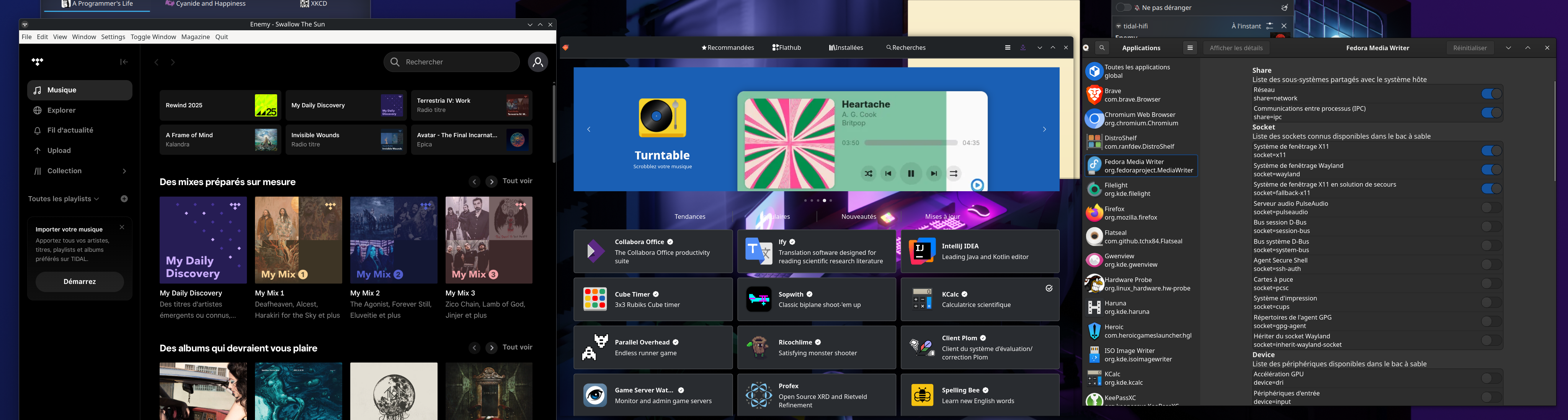This screenshot has width=1568, height=420.
Task: Open the TIDAL profile account icon
Action: point(537,62)
